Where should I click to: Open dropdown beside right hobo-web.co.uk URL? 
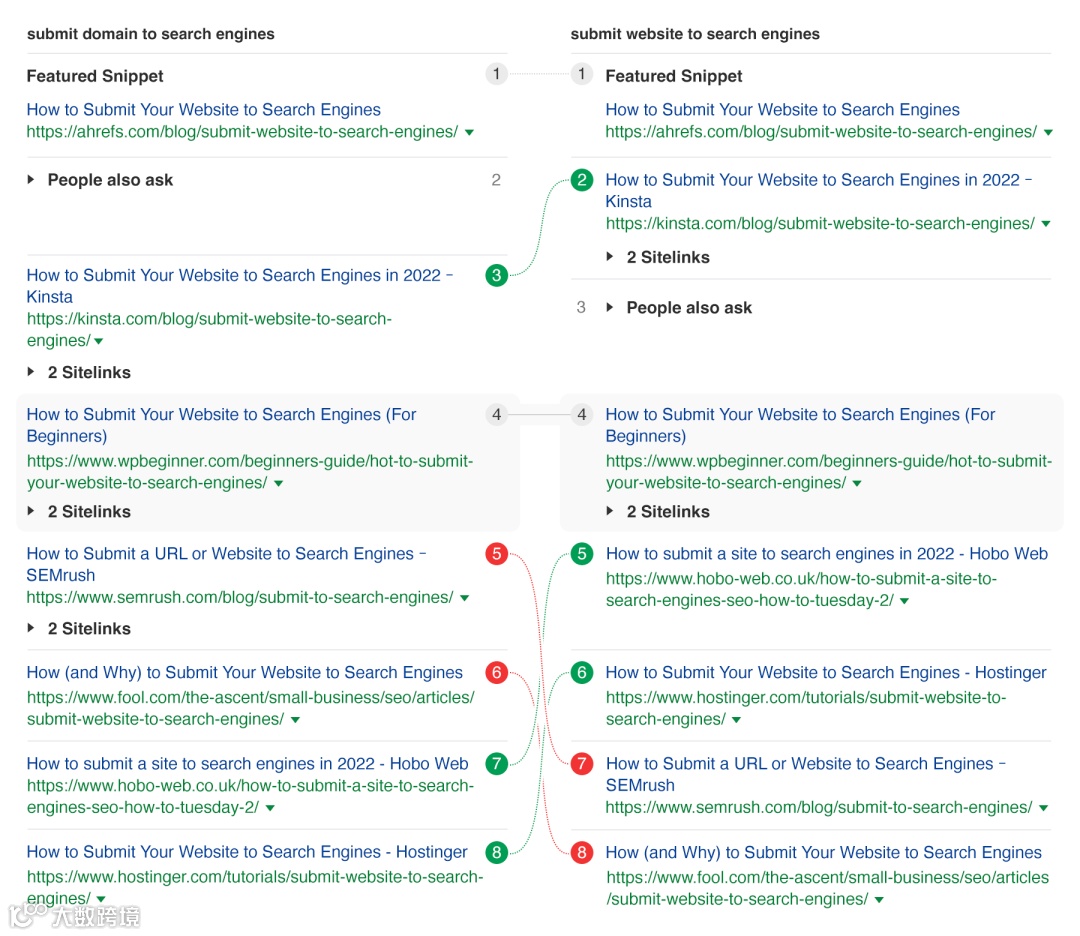point(904,601)
